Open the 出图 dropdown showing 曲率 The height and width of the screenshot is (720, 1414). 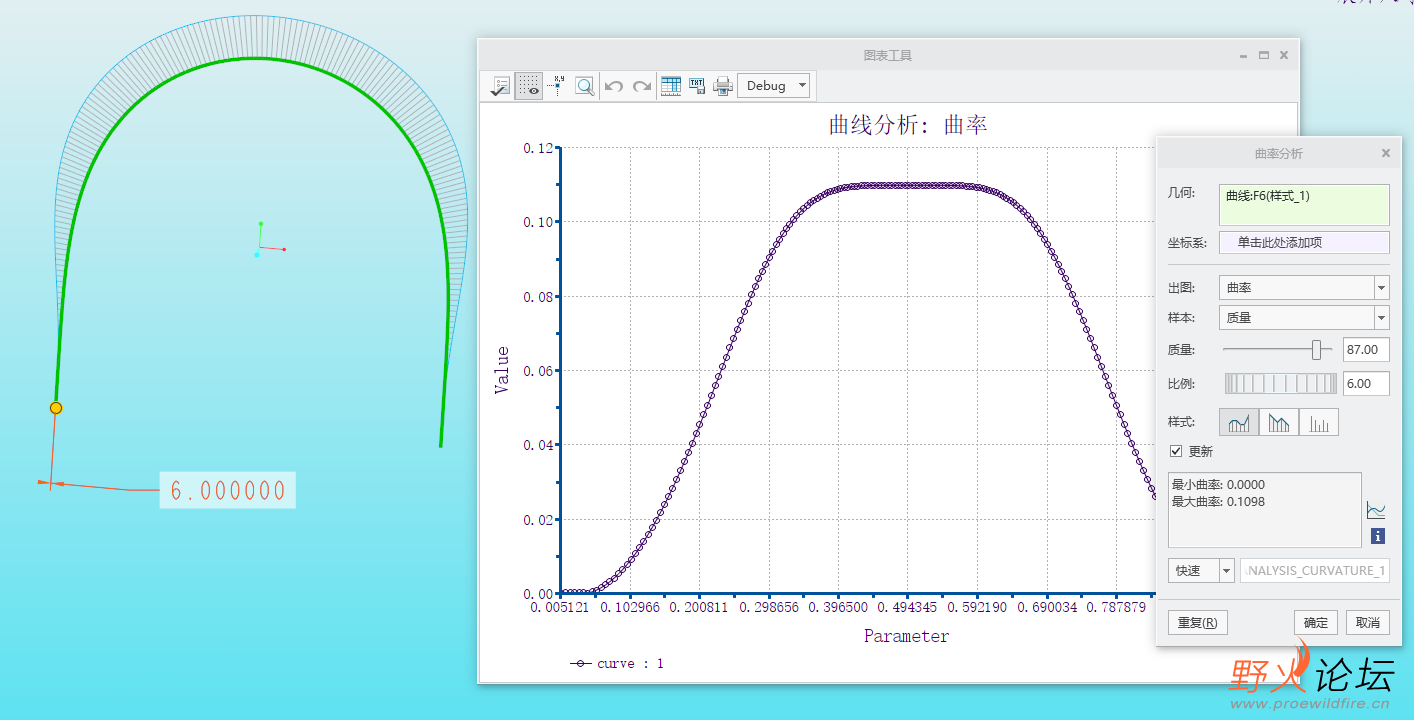click(x=1304, y=288)
